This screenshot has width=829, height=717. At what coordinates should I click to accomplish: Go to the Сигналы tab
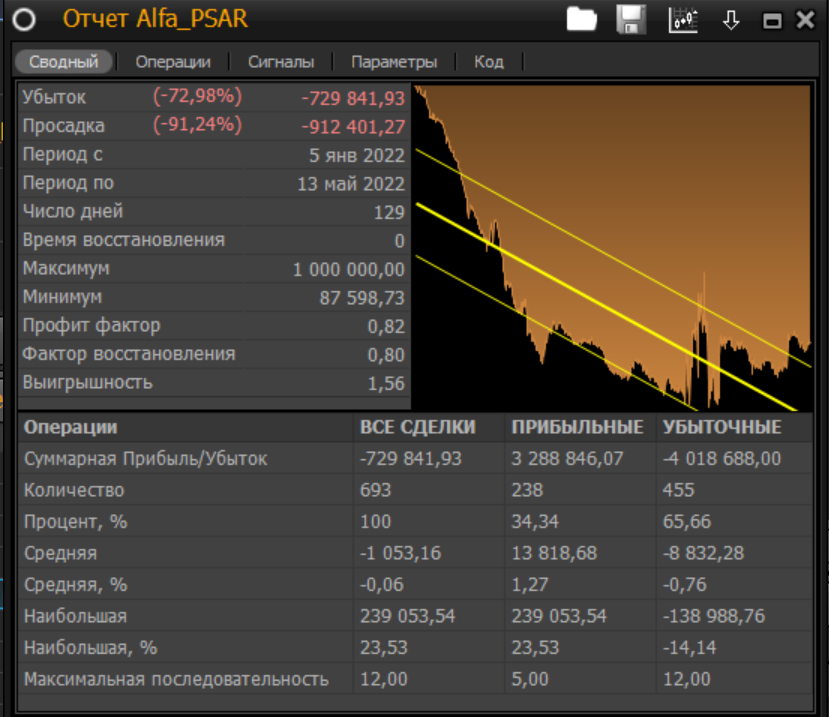pos(281,61)
